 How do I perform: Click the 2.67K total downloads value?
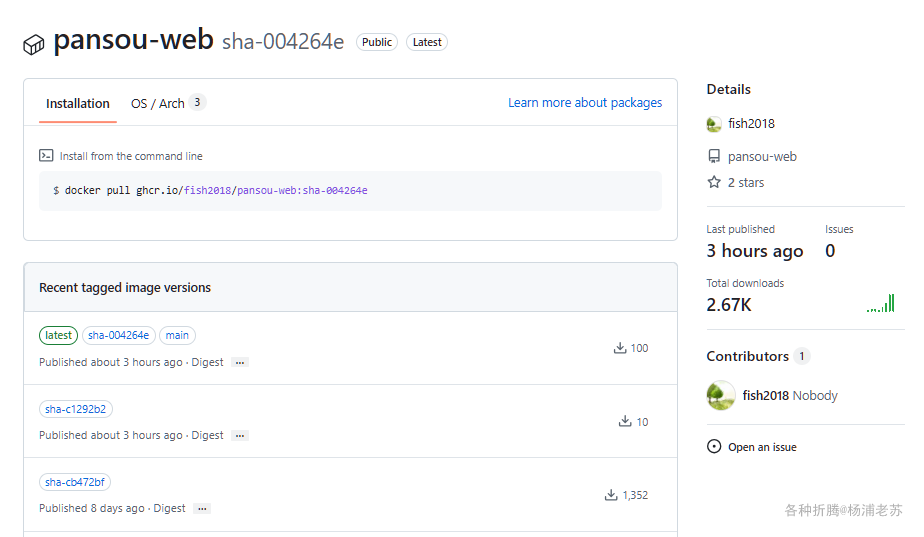click(x=729, y=305)
